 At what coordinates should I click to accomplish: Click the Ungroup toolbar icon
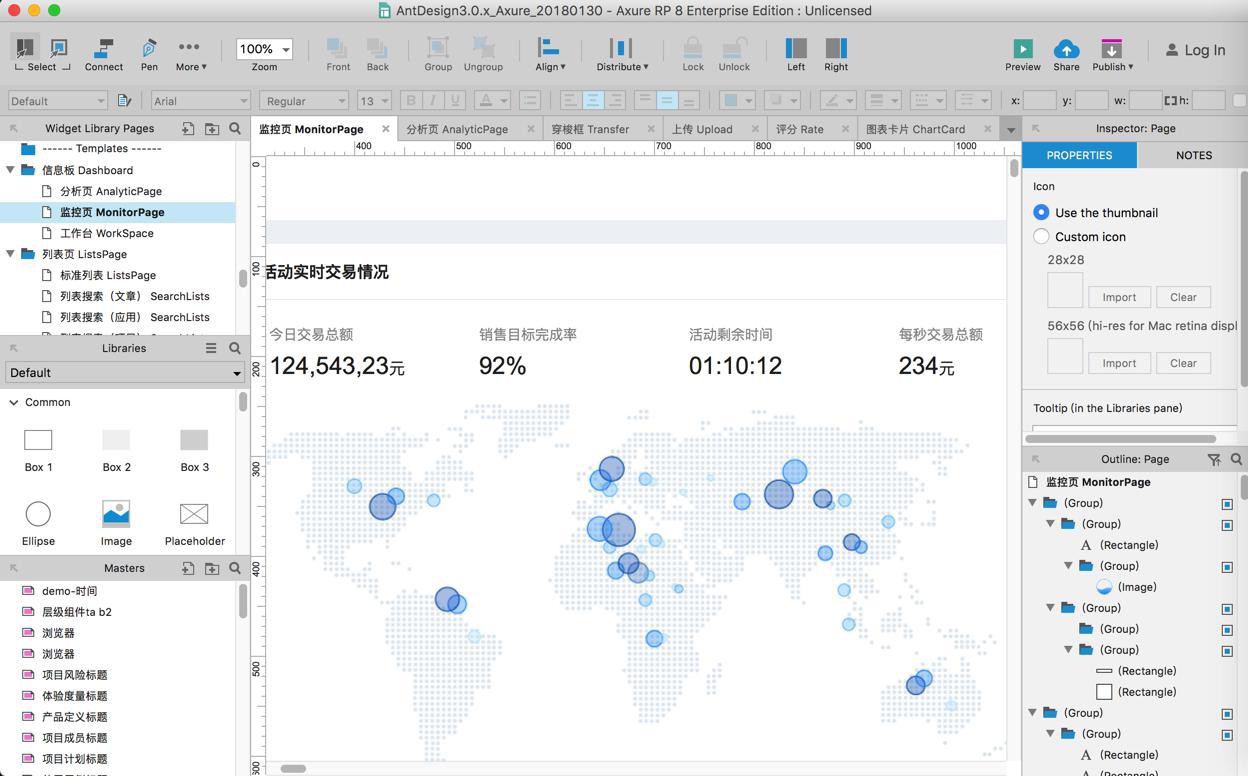(x=483, y=48)
